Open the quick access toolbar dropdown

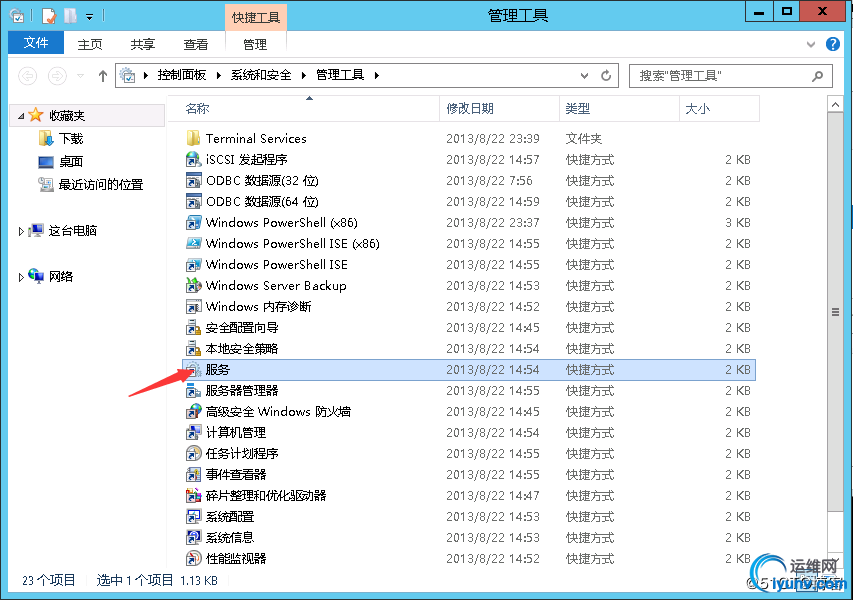pos(89,17)
